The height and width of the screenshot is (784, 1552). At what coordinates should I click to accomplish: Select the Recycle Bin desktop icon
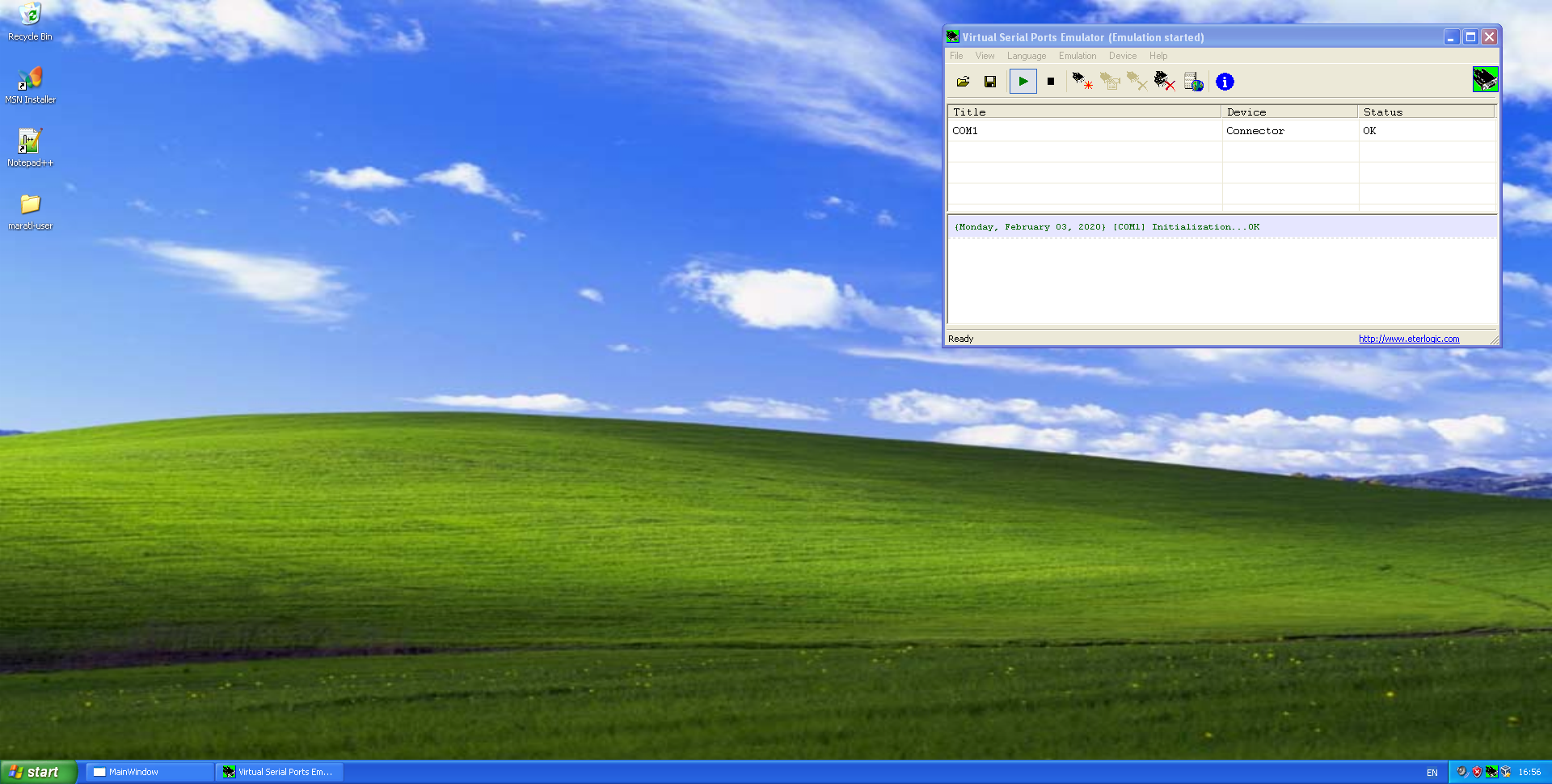[30, 22]
